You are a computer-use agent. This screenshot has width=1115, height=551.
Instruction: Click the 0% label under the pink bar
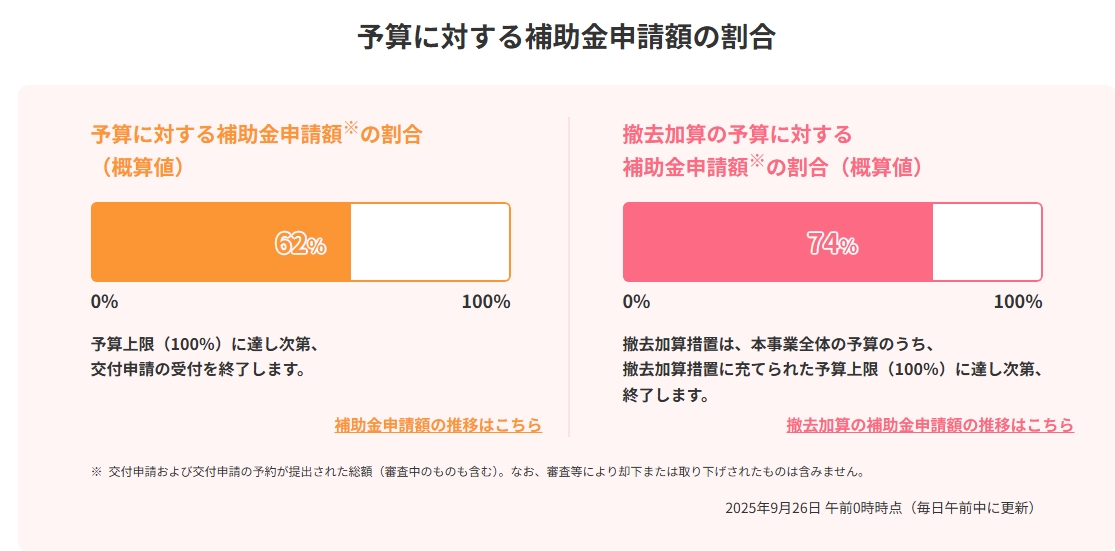tap(637, 302)
